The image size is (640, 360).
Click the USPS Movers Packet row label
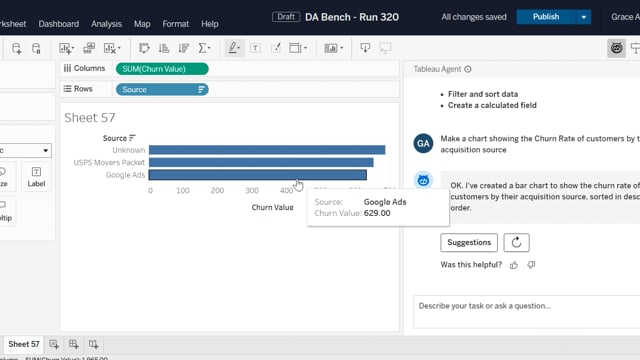coord(109,162)
